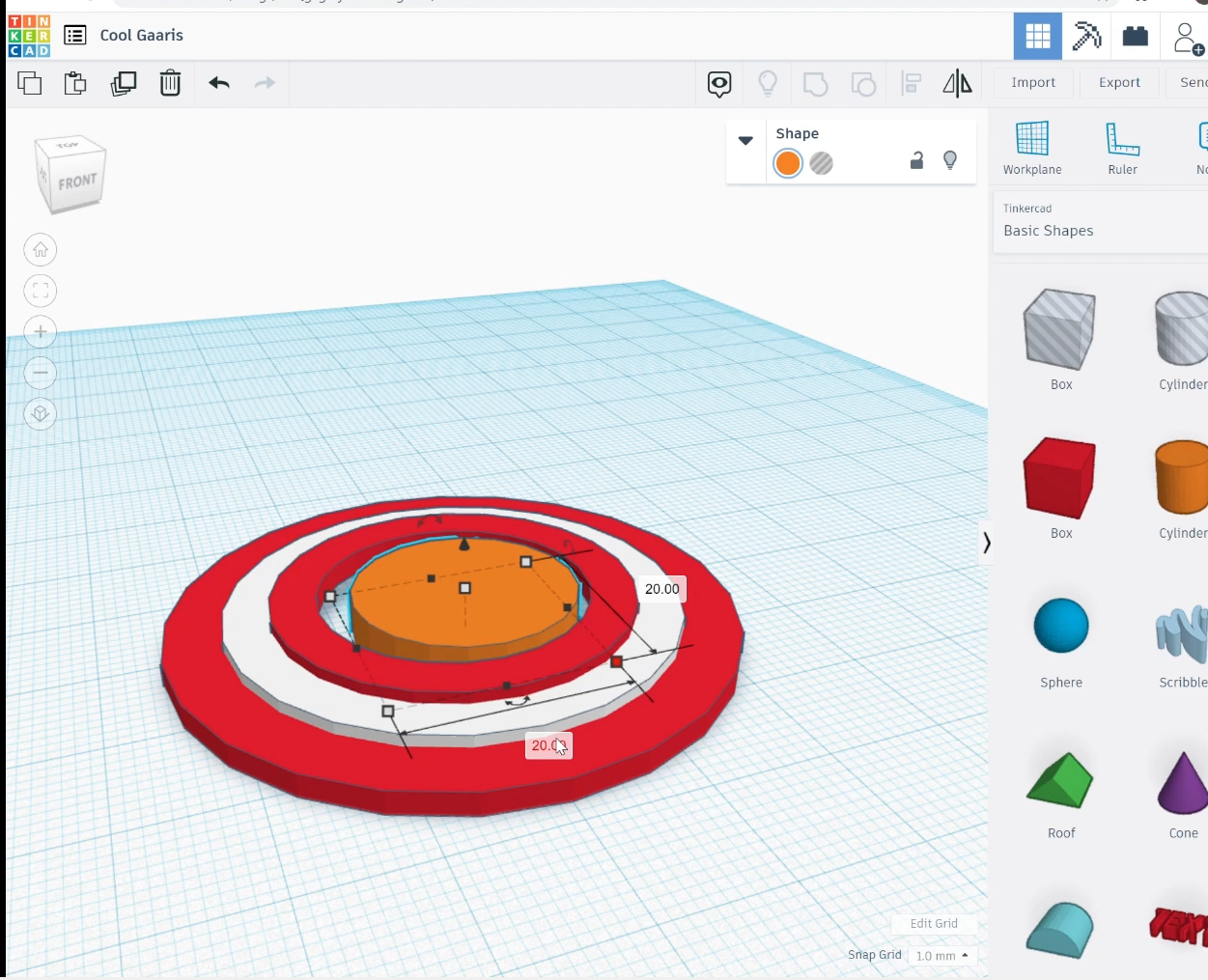
Task: Edit the 20.00 dimension field on the right
Action: (662, 589)
